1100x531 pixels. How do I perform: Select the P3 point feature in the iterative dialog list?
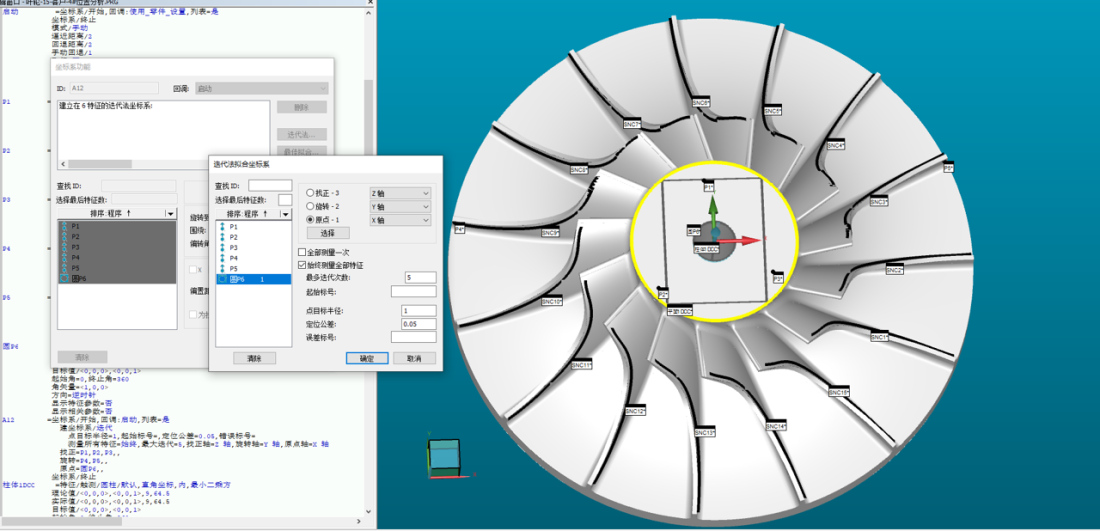click(x=234, y=248)
